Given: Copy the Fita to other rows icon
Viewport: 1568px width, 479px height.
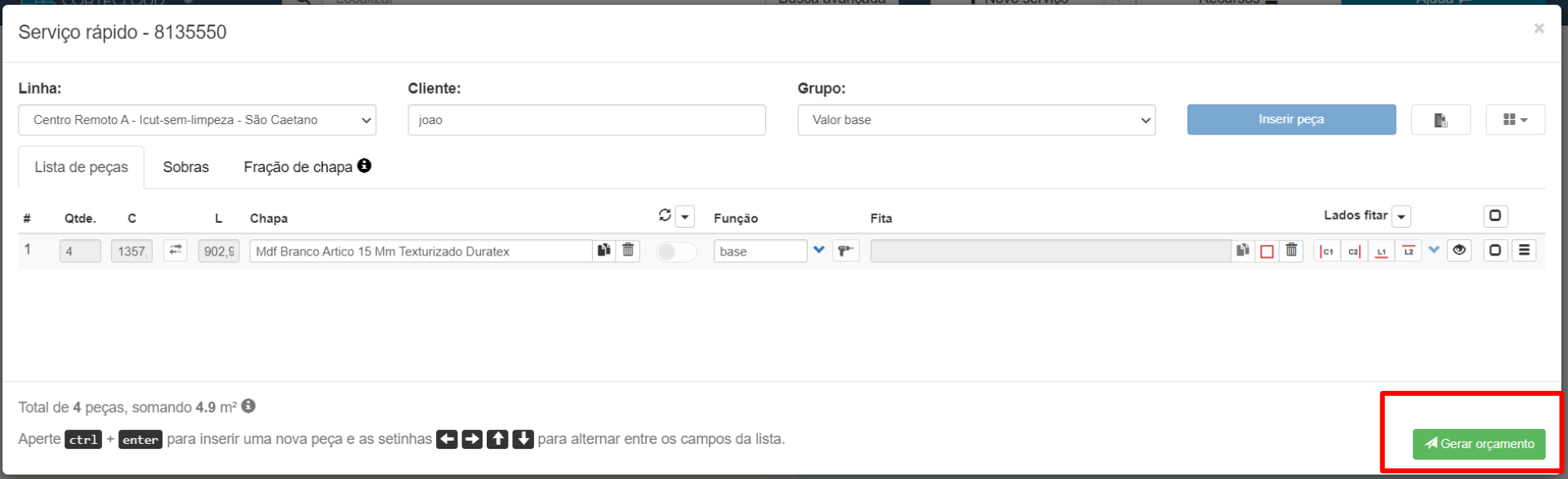Looking at the screenshot, I should coord(1242,251).
